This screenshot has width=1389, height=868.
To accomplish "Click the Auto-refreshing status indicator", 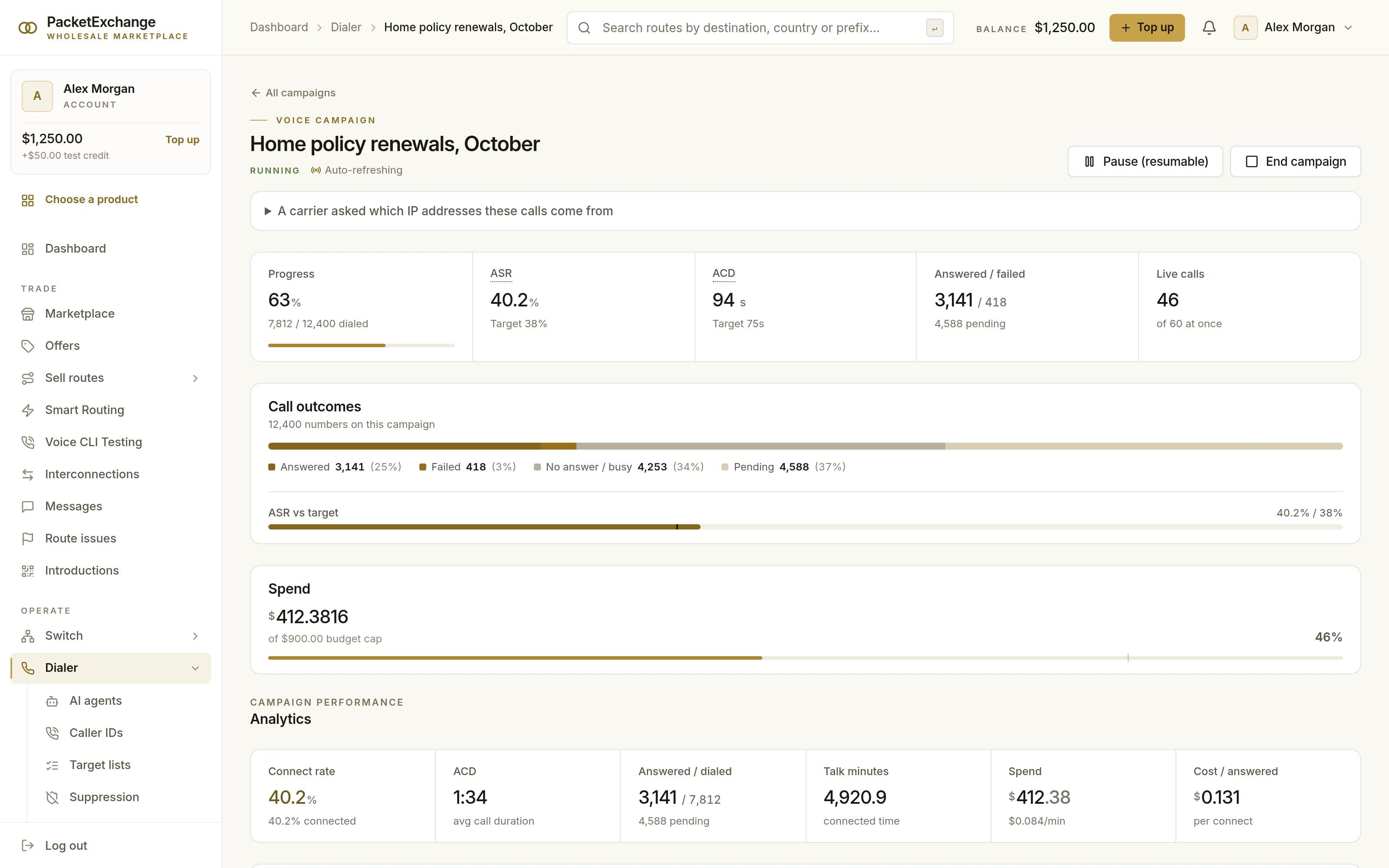I will click(x=356, y=171).
